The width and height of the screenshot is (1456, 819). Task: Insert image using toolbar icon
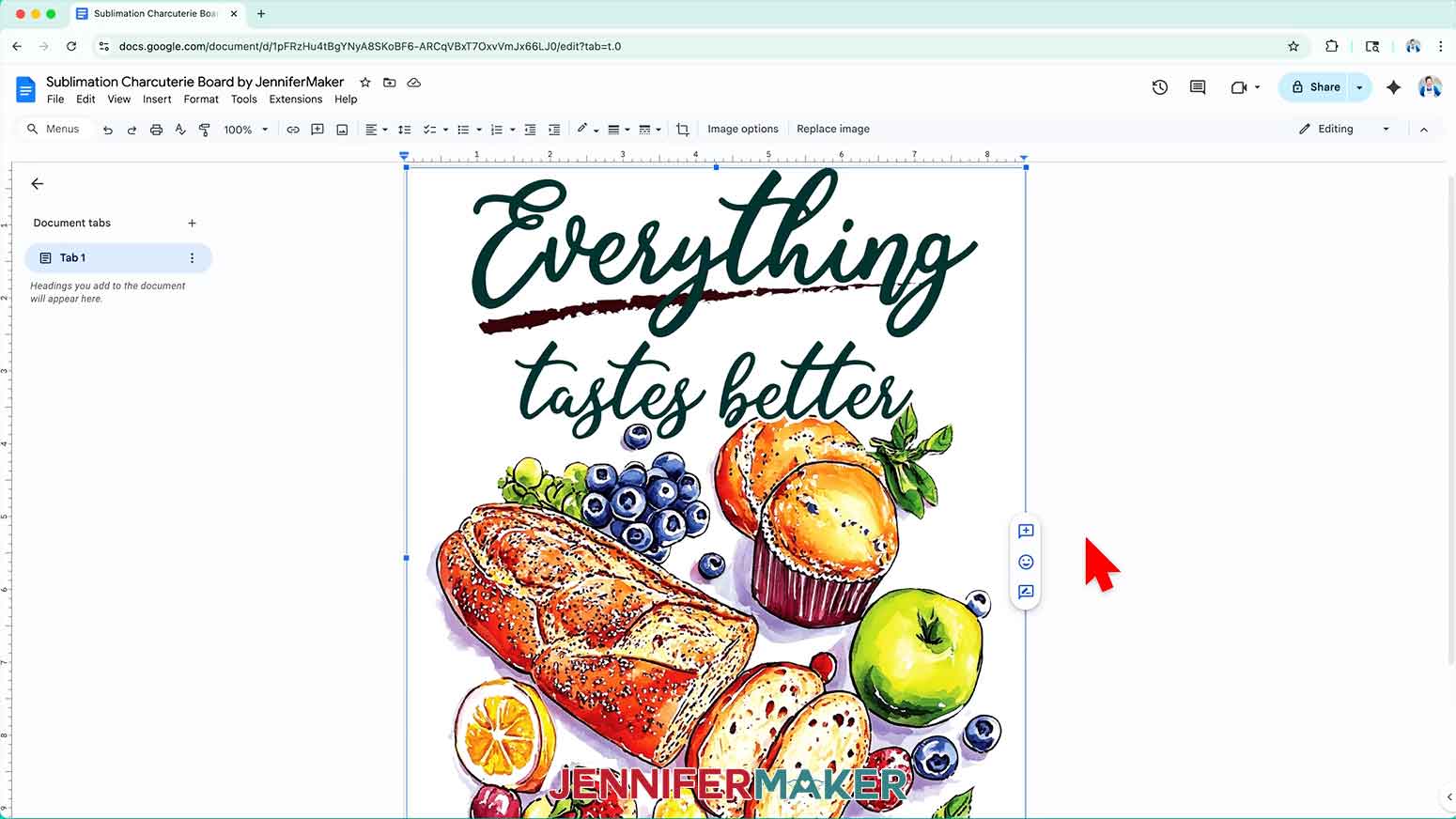coord(342,130)
